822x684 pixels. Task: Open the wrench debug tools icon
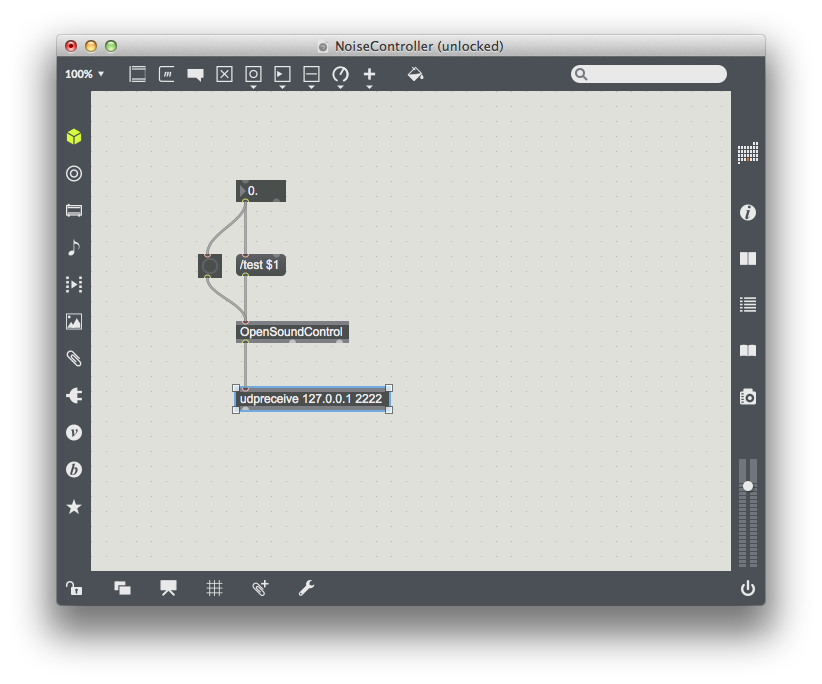(306, 588)
